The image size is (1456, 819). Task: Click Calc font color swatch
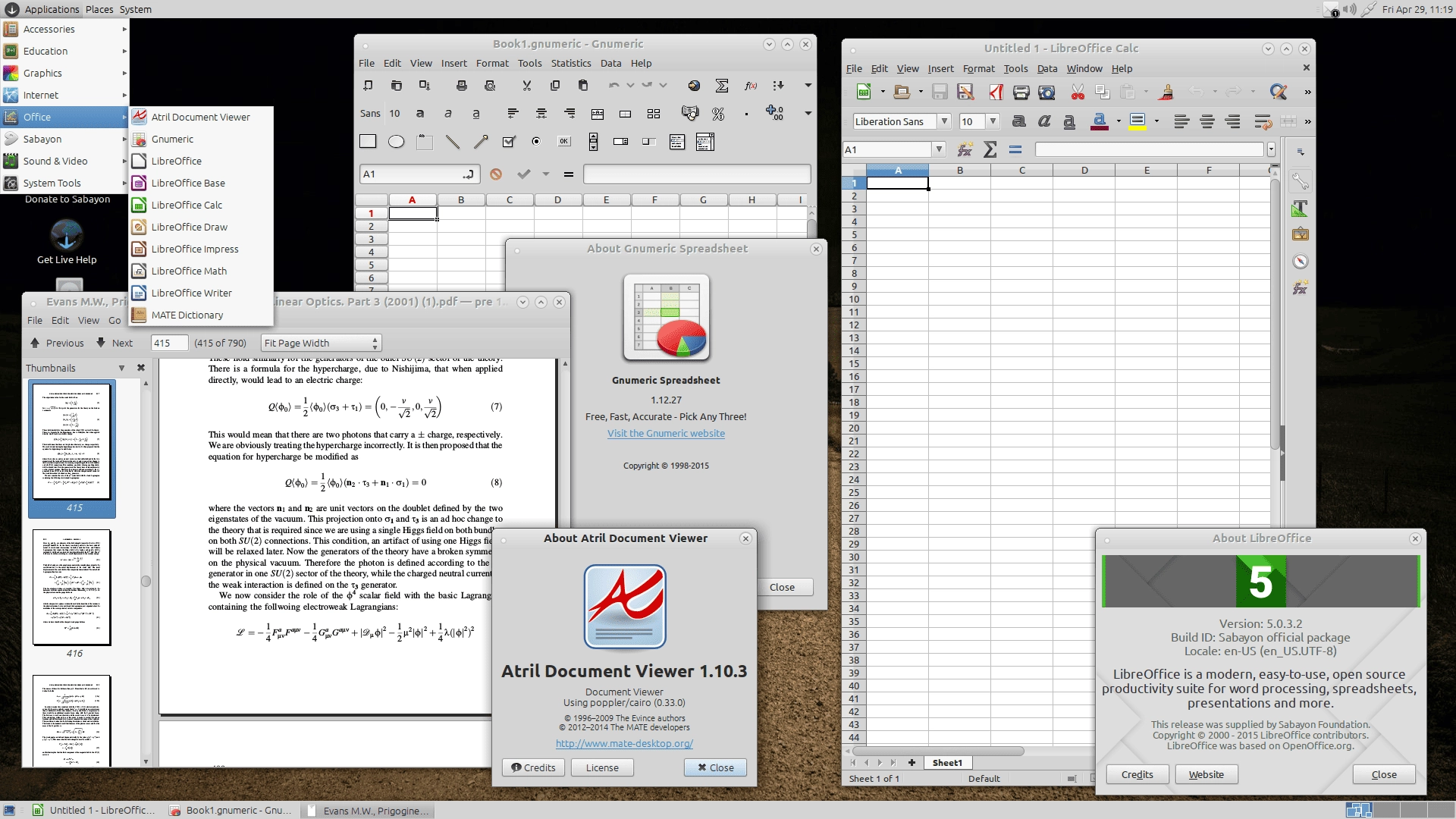(1099, 121)
